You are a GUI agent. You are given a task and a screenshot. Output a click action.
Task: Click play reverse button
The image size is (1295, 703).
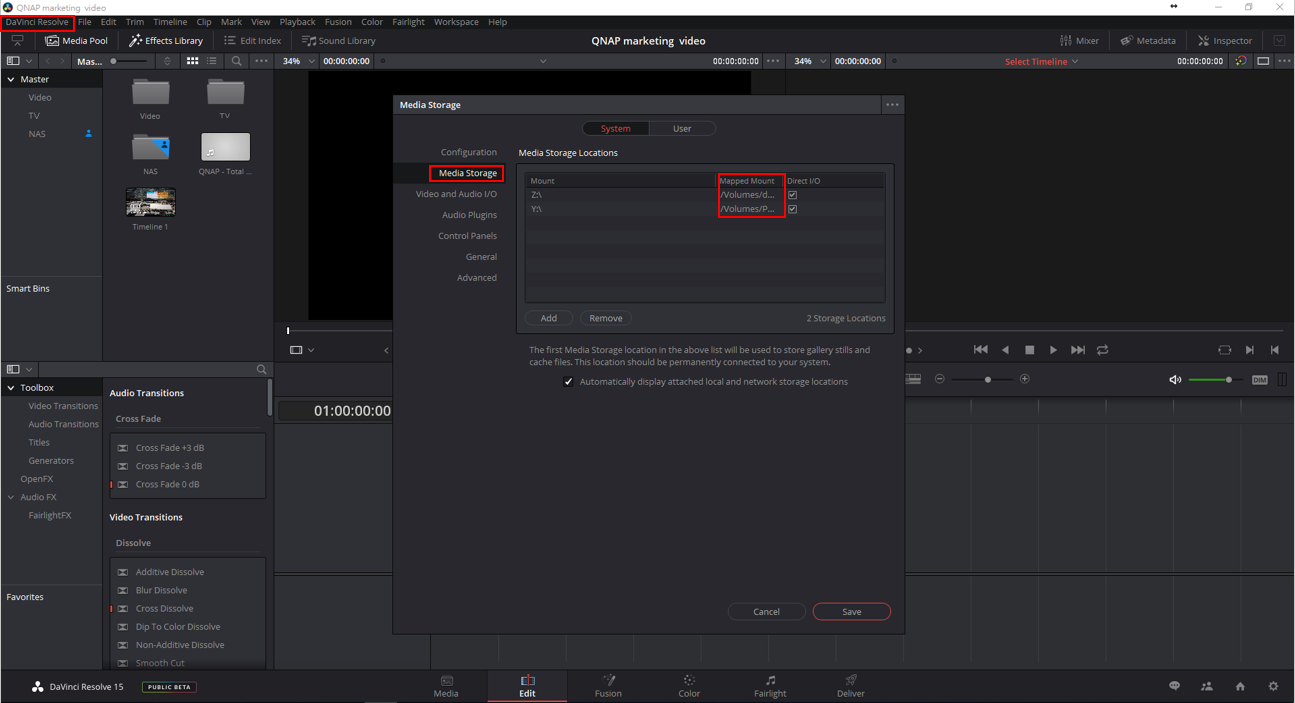pyautogui.click(x=1005, y=350)
